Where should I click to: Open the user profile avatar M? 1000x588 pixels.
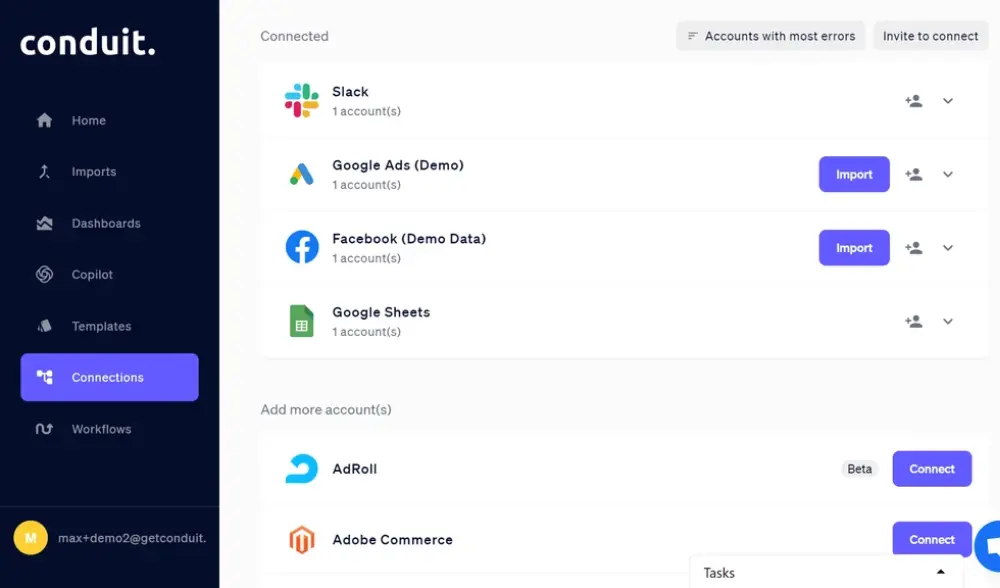pyautogui.click(x=30, y=538)
